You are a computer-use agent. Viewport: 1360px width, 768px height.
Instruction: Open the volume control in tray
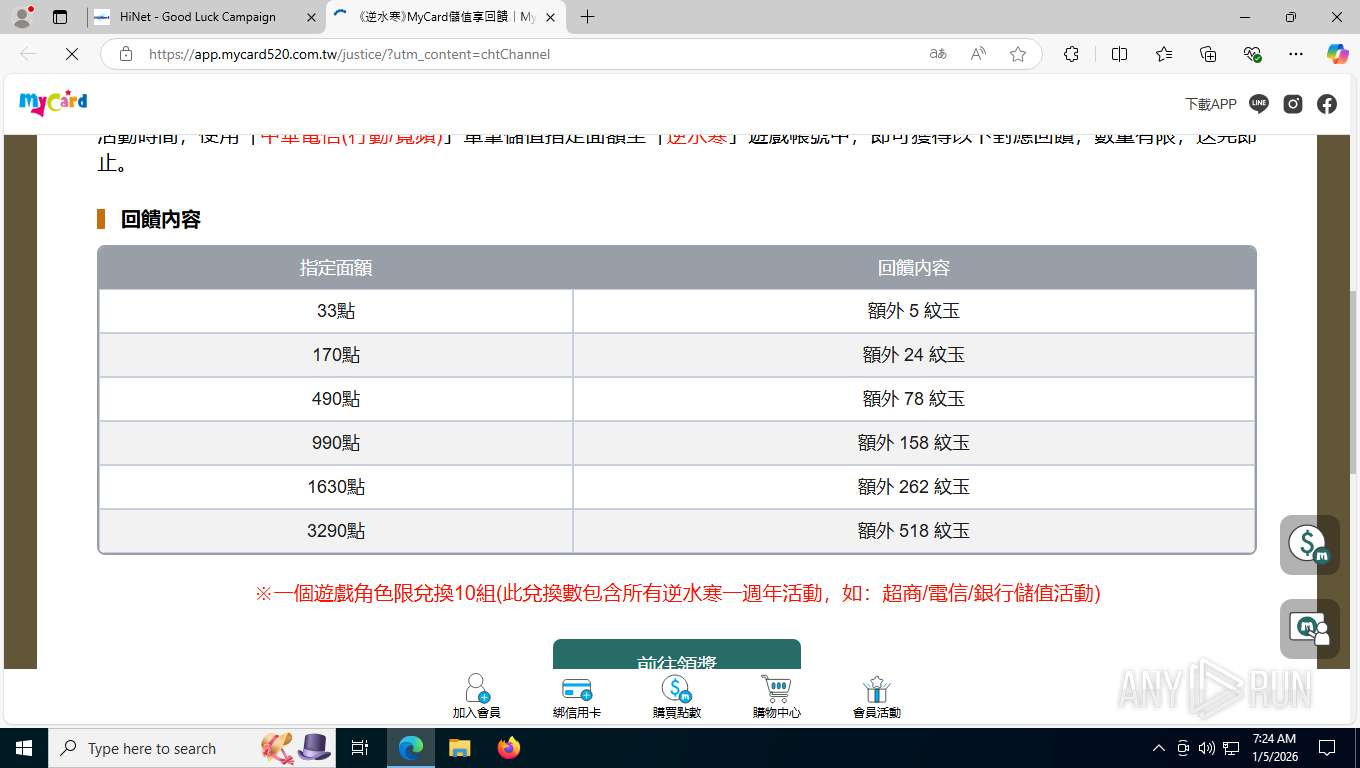click(1207, 748)
